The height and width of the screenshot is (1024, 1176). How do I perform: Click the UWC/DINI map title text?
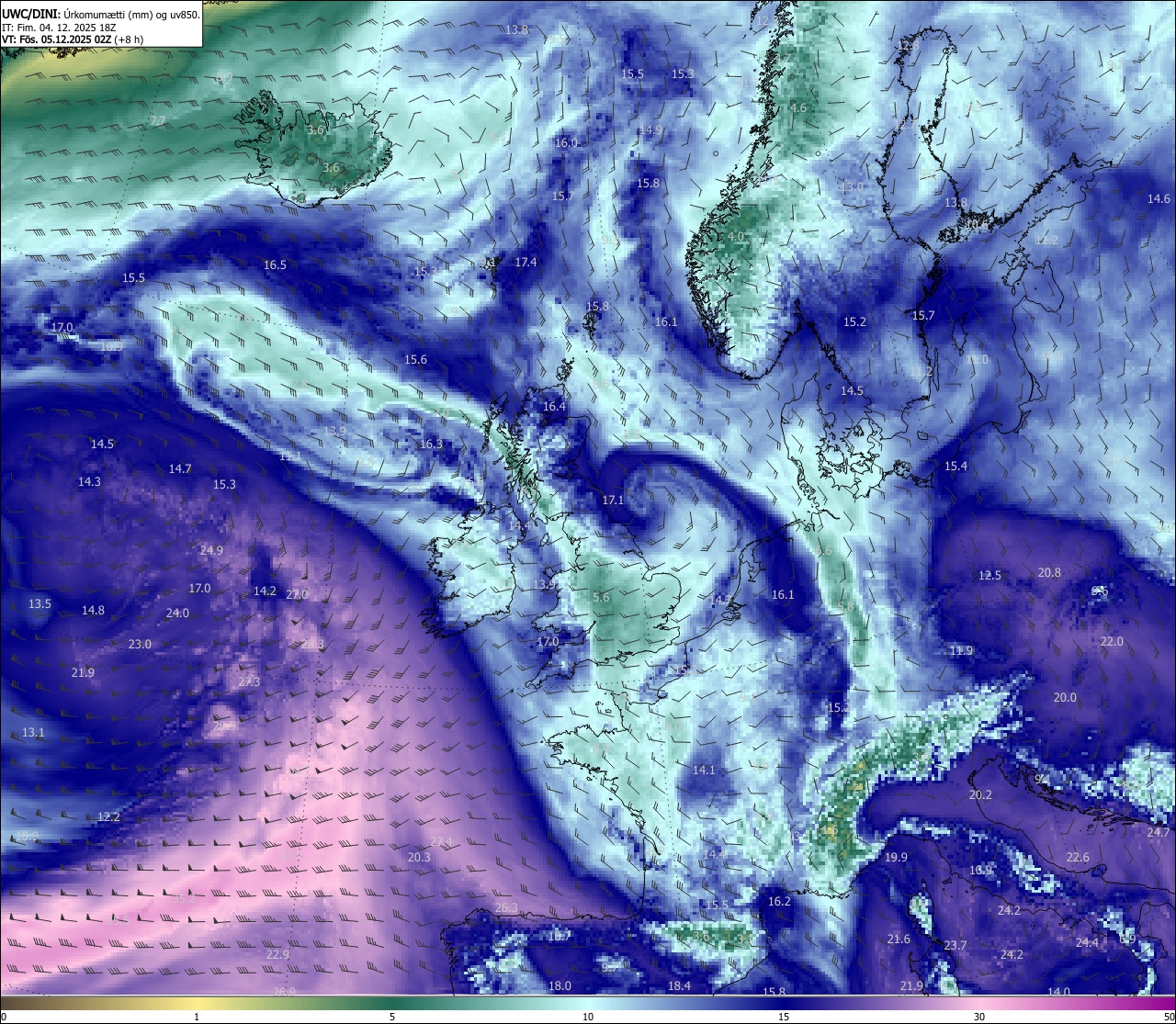click(x=100, y=14)
